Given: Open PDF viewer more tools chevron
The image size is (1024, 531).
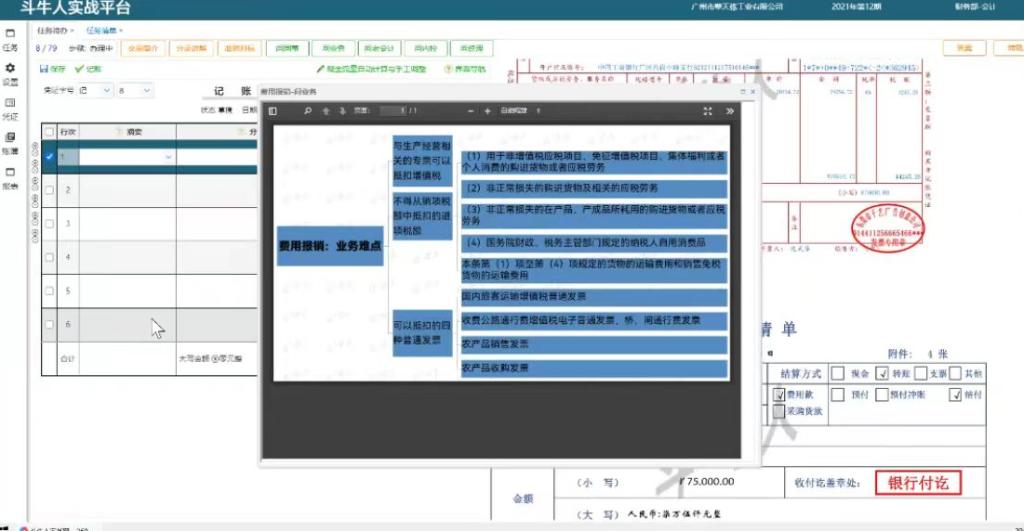Looking at the screenshot, I should coord(729,111).
